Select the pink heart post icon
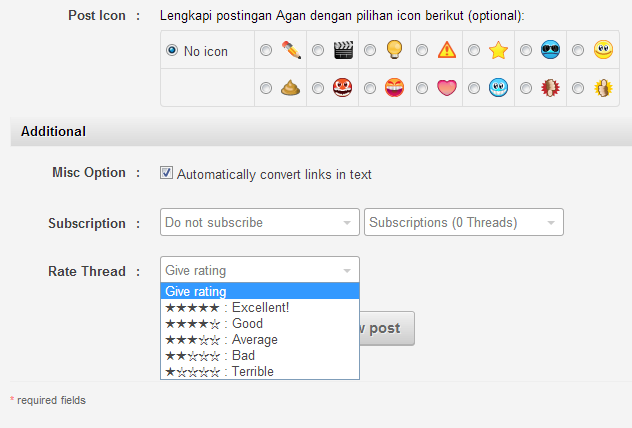632x428 pixels. 447,87
